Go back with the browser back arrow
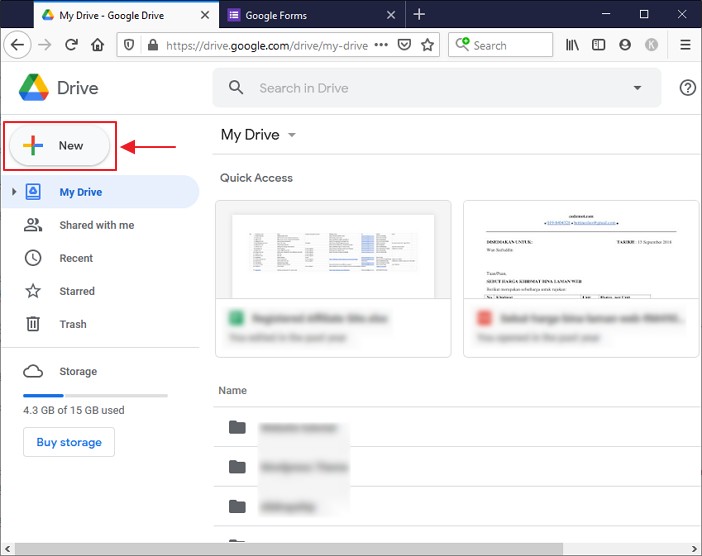This screenshot has height=556, width=702. tap(17, 45)
